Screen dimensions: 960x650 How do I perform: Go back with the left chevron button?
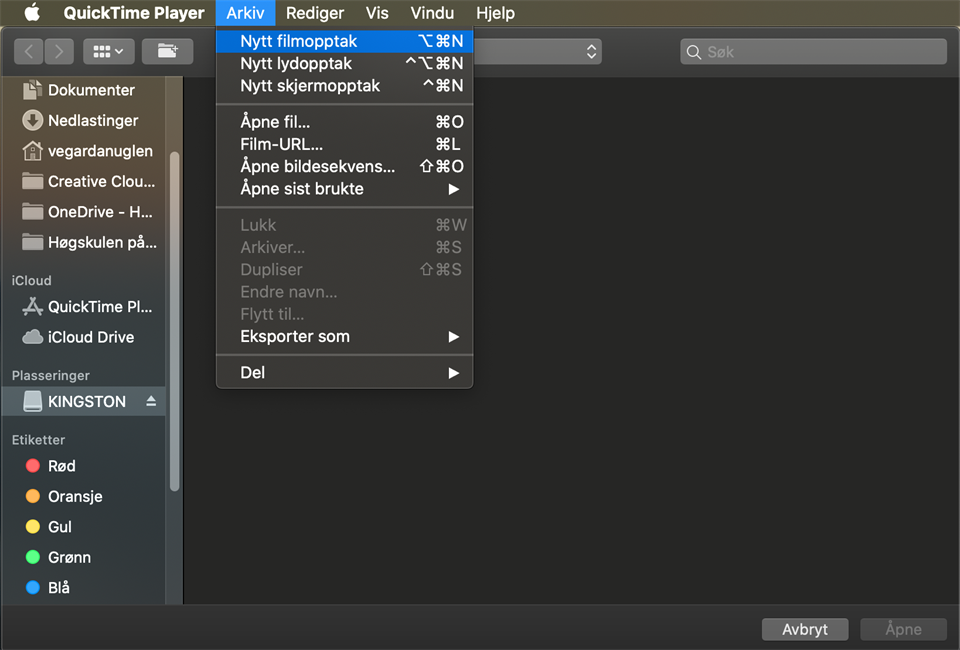pos(29,51)
